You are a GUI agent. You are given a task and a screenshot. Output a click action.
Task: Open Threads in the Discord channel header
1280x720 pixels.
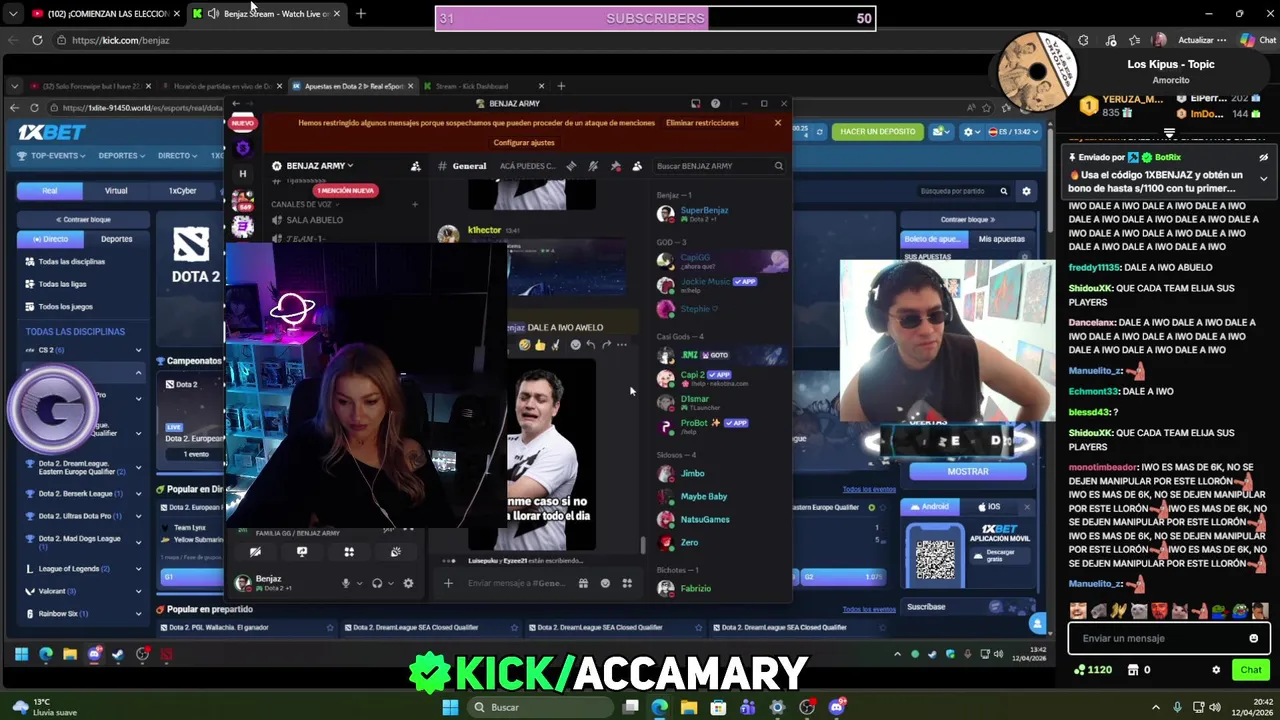click(571, 166)
